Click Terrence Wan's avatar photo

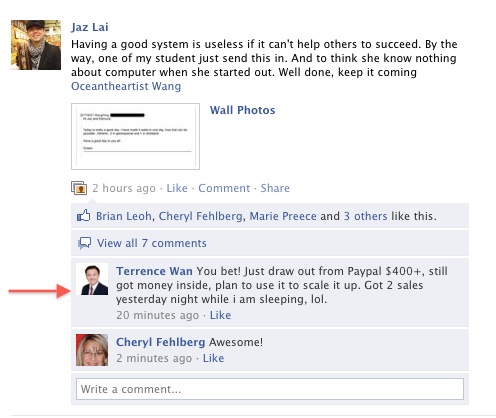pos(92,279)
